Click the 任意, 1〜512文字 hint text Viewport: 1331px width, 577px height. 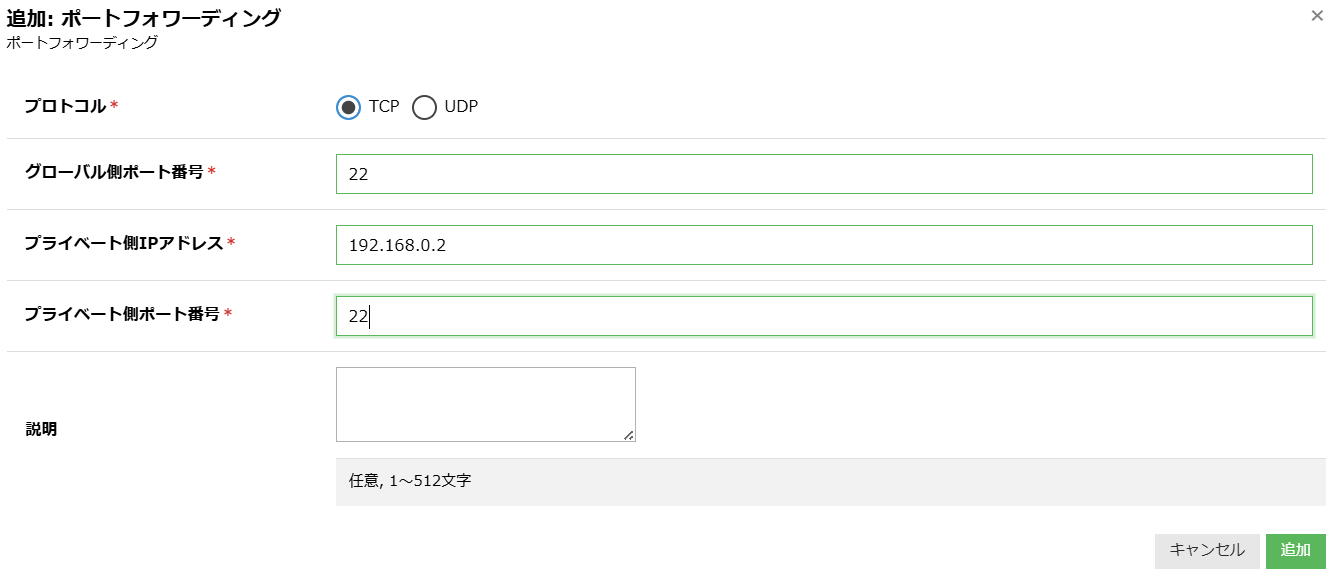point(410,481)
